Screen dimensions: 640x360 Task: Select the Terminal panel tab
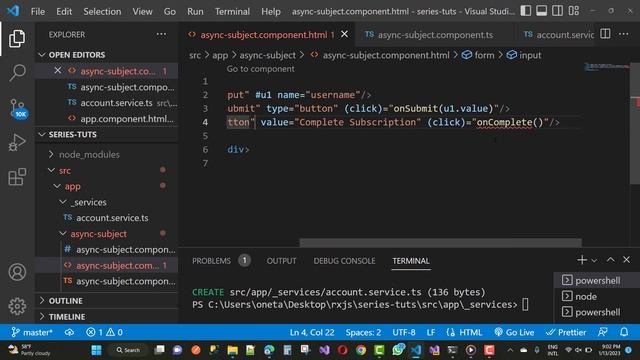pyautogui.click(x=411, y=261)
